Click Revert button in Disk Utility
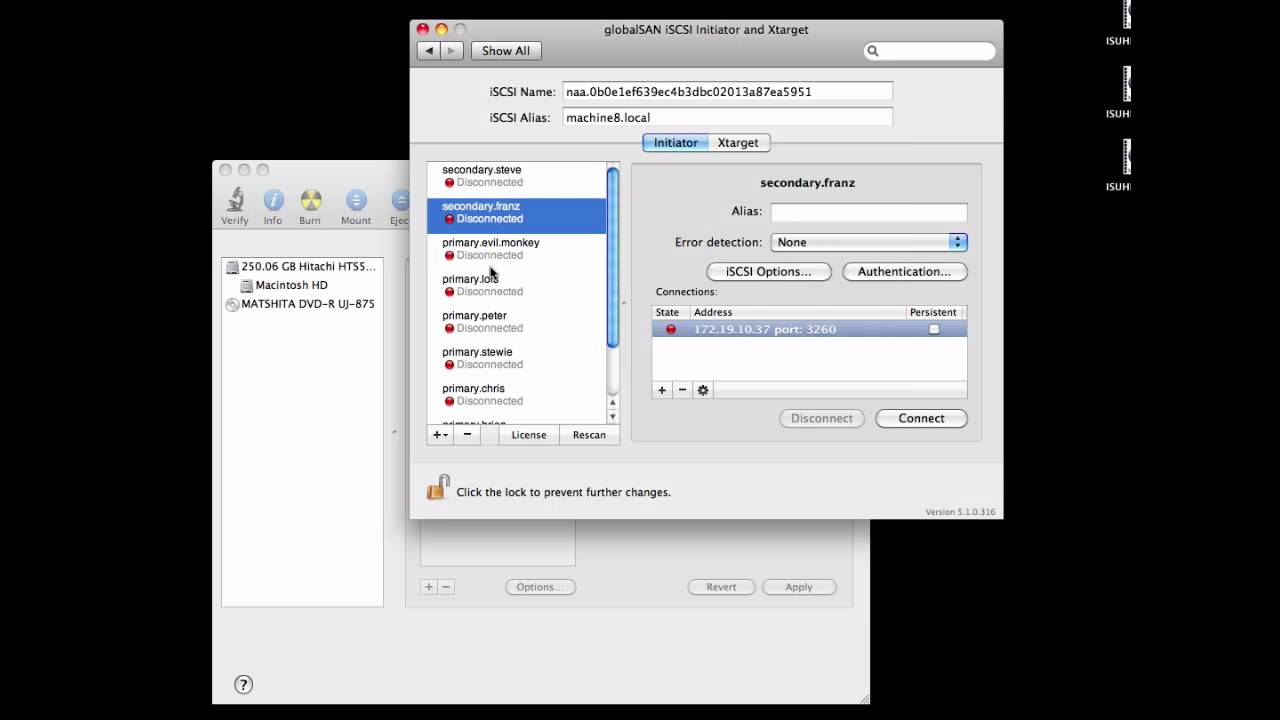 [721, 587]
